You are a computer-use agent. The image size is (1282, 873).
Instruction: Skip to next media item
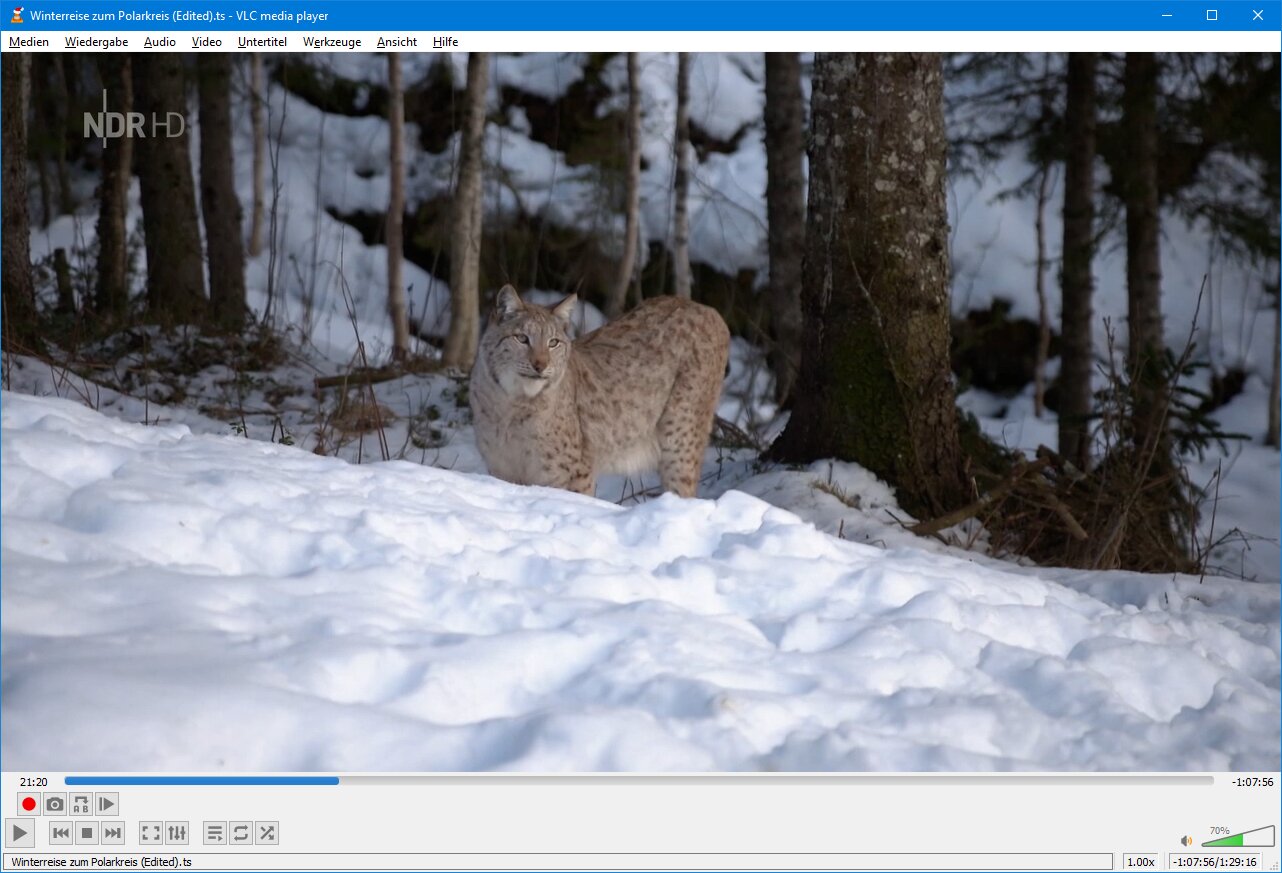point(113,833)
